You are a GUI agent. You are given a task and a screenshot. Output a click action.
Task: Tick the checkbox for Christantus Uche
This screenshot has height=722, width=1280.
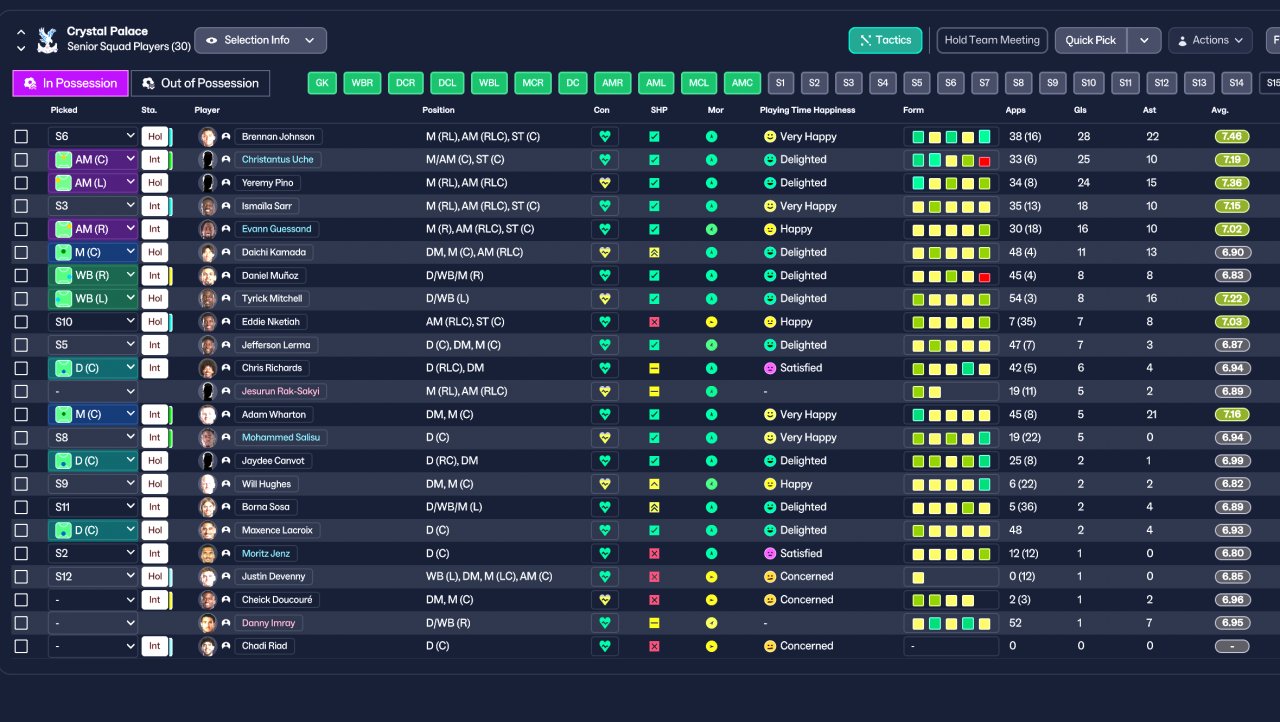pyautogui.click(x=21, y=160)
